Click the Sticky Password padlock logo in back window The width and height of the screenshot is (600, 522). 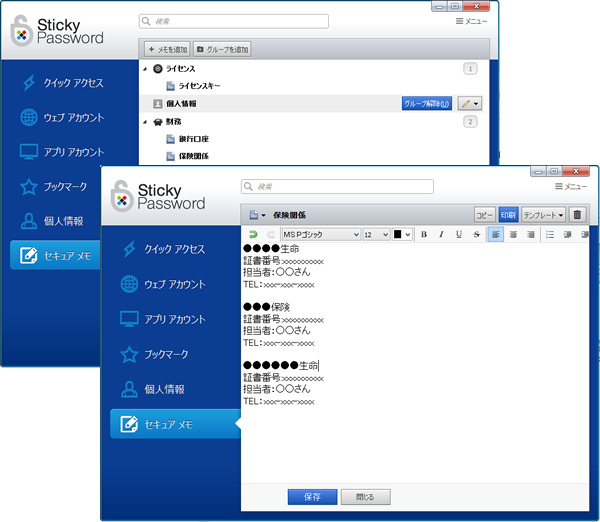21,31
